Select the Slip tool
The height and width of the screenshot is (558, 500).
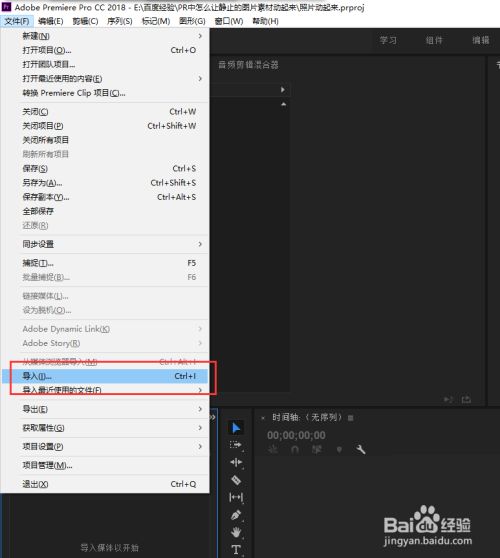pyautogui.click(x=236, y=497)
